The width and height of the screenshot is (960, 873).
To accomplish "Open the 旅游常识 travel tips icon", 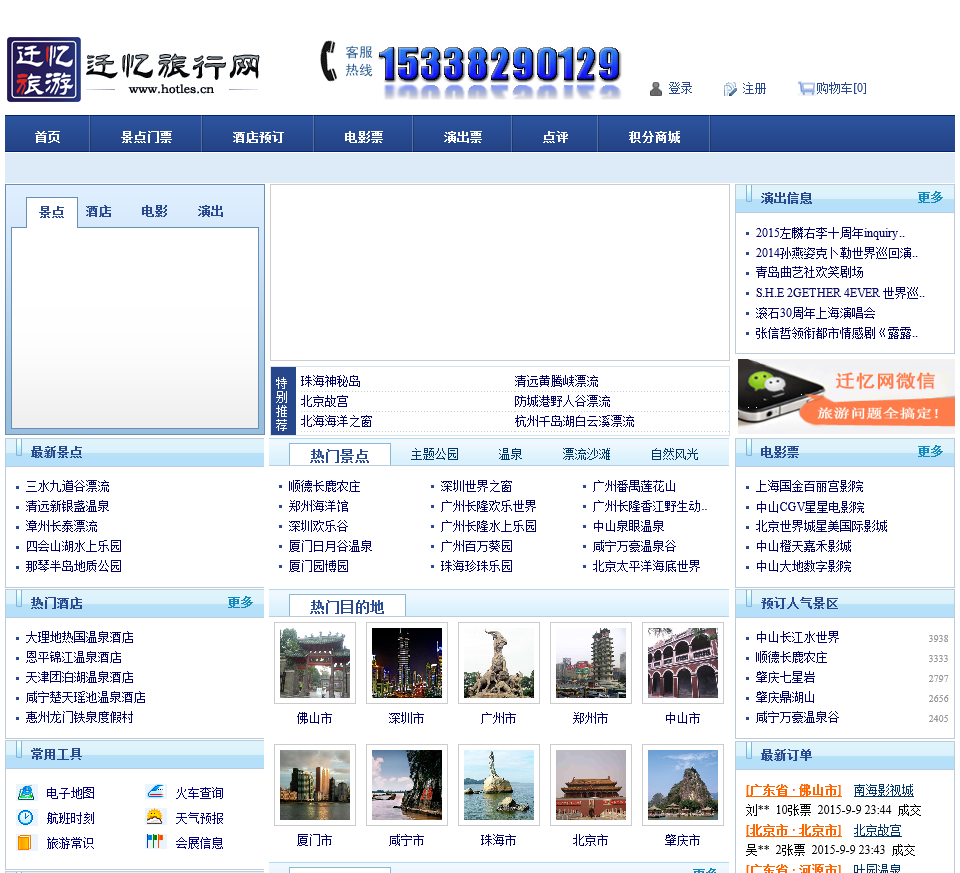I will click(25, 842).
